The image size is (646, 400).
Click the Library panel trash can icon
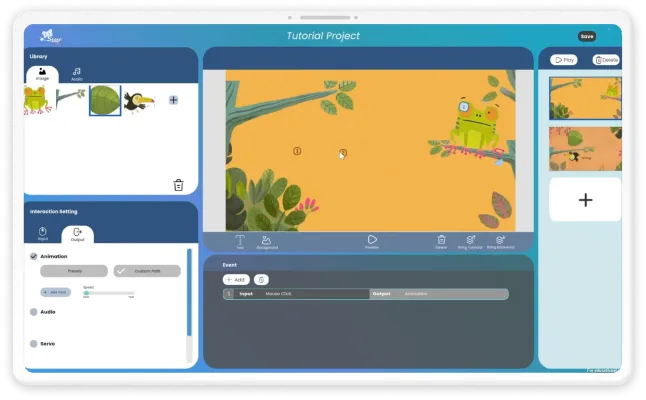coord(178,185)
